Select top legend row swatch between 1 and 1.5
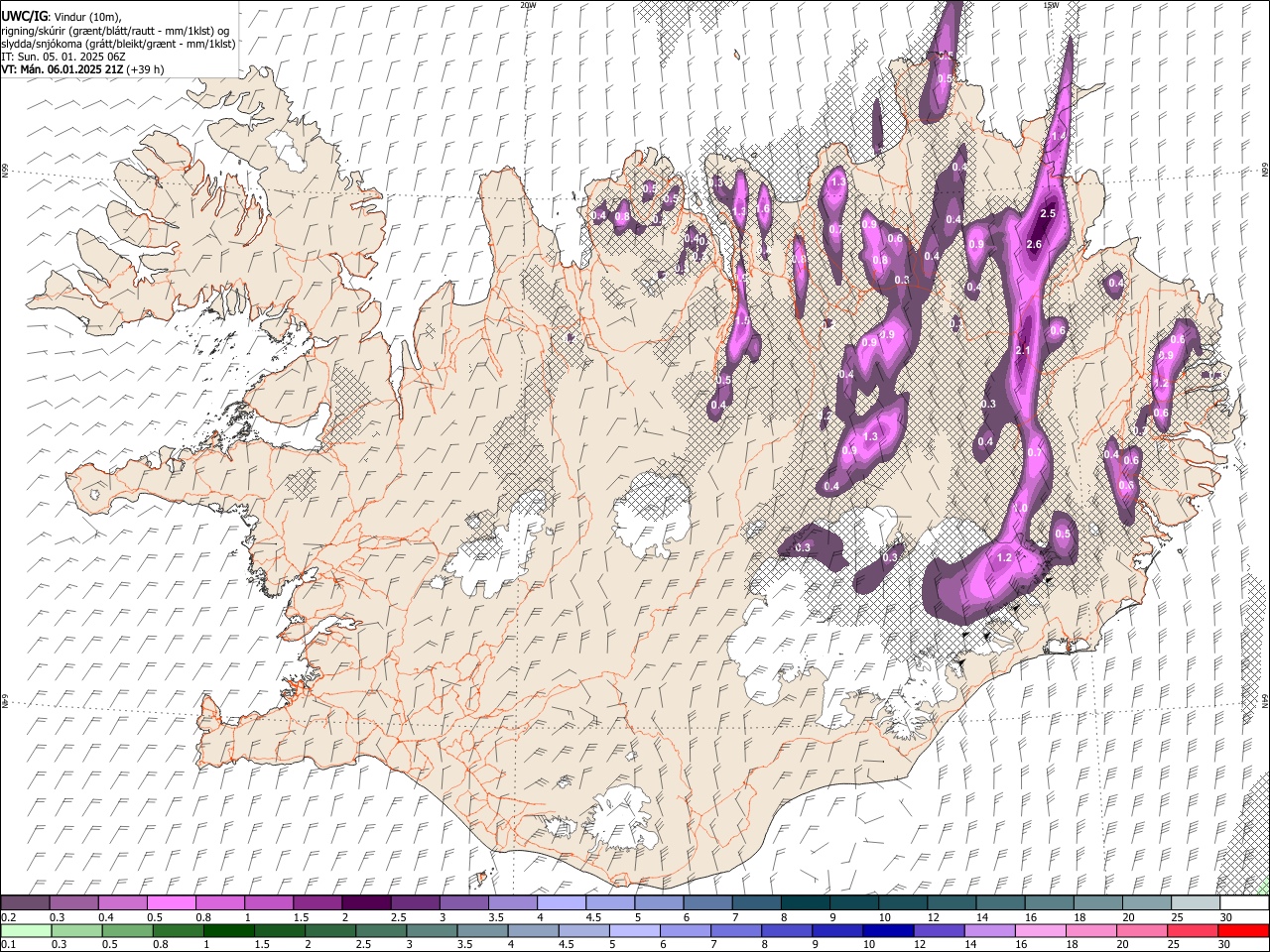The width and height of the screenshot is (1270, 952). pos(268,902)
